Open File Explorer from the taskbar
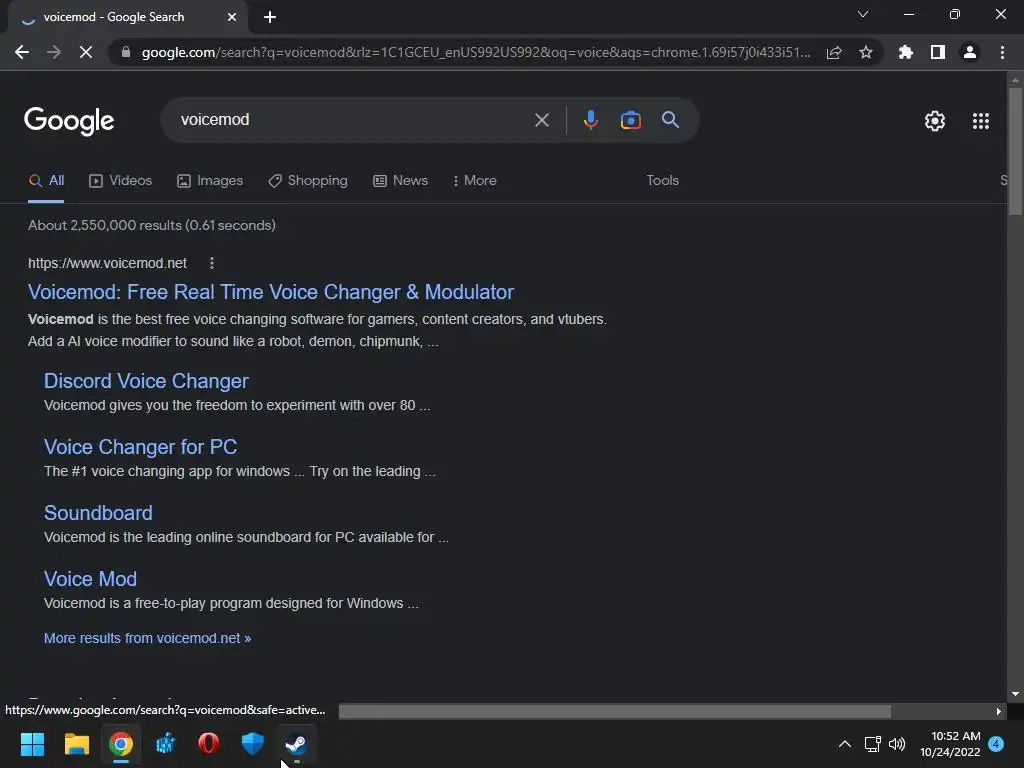The width and height of the screenshot is (1024, 768). pos(76,744)
